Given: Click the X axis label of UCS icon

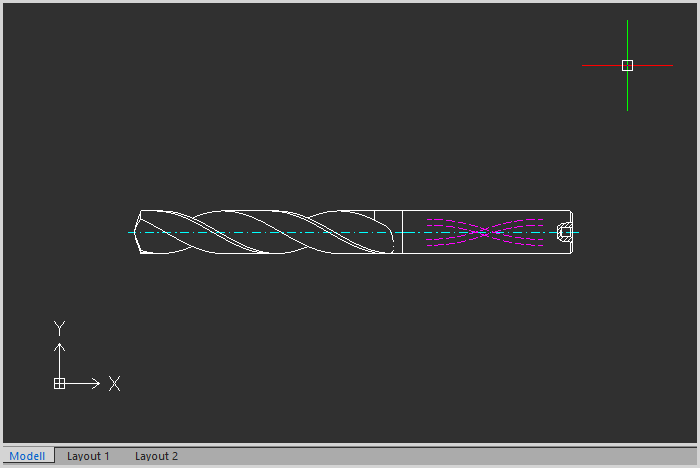Looking at the screenshot, I should [115, 383].
